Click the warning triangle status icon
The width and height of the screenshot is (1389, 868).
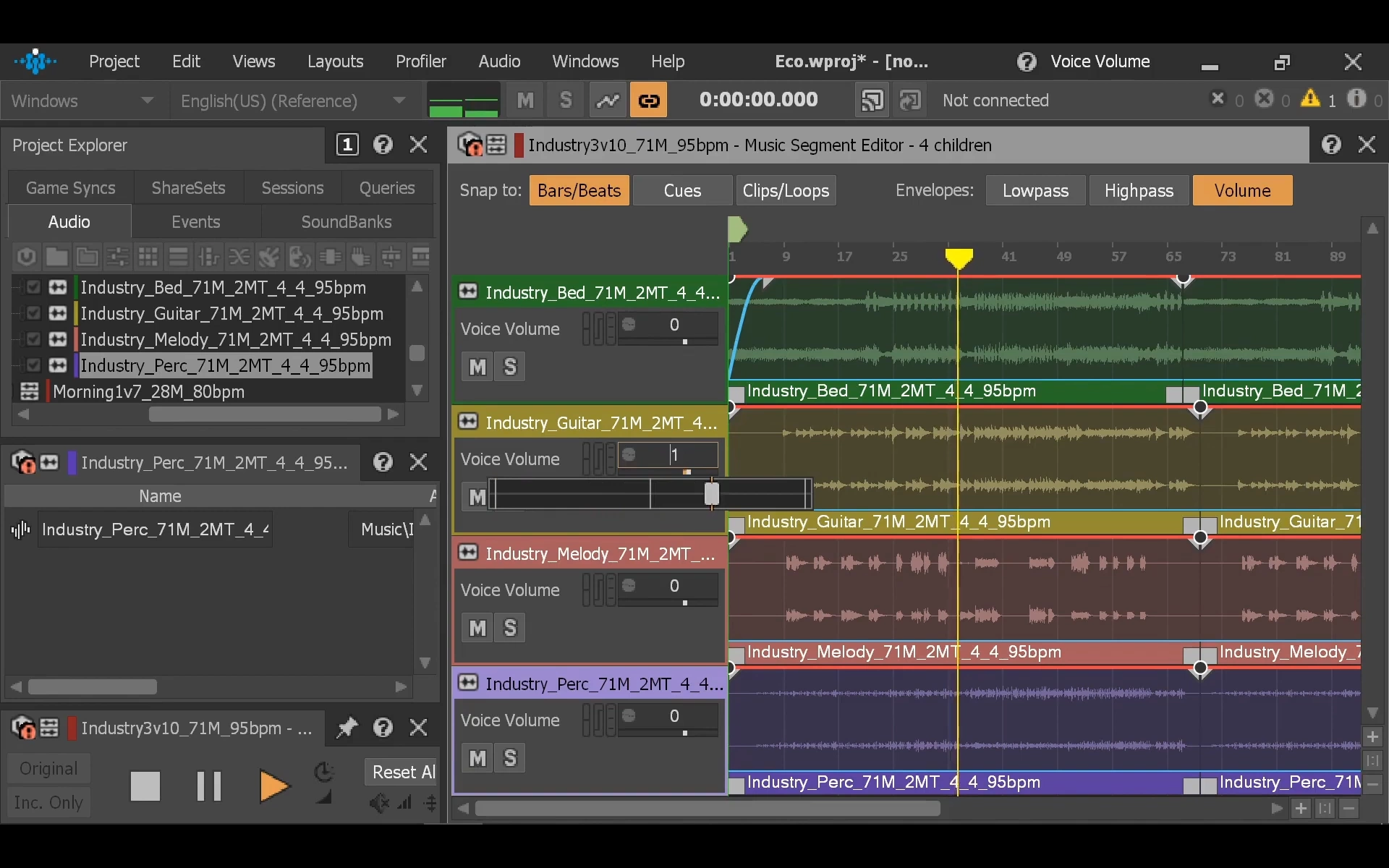1310,99
